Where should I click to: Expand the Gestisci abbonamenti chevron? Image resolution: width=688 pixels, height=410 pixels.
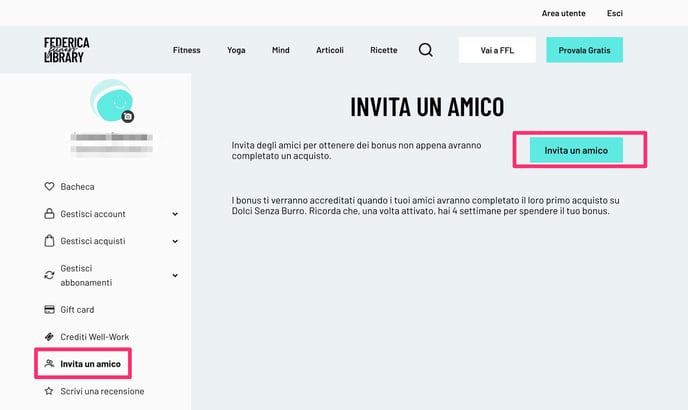(175, 275)
